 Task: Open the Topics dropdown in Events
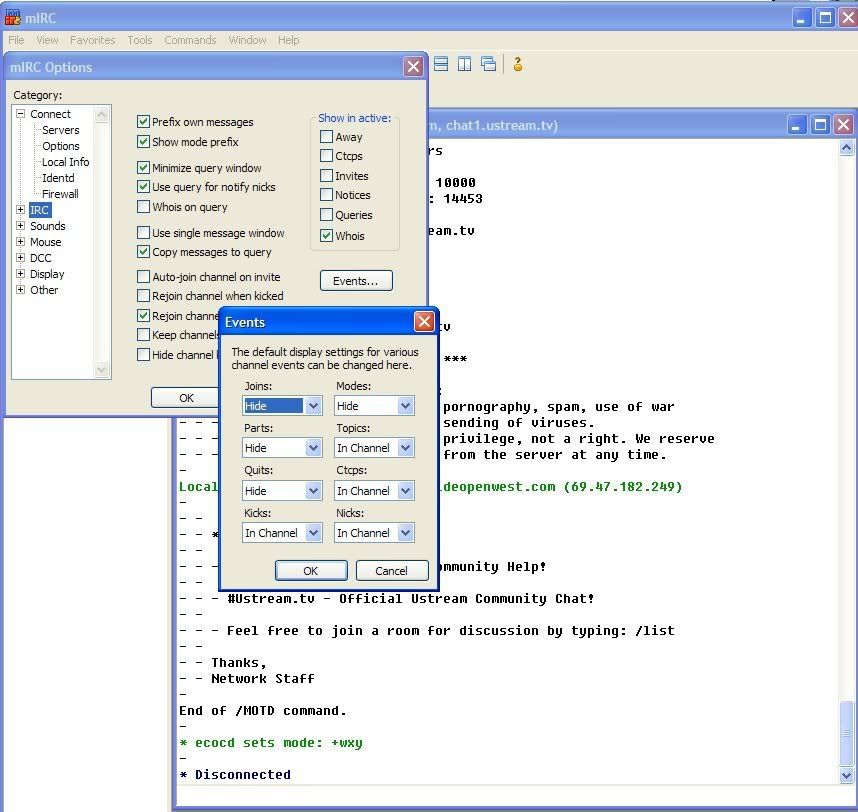tap(405, 448)
